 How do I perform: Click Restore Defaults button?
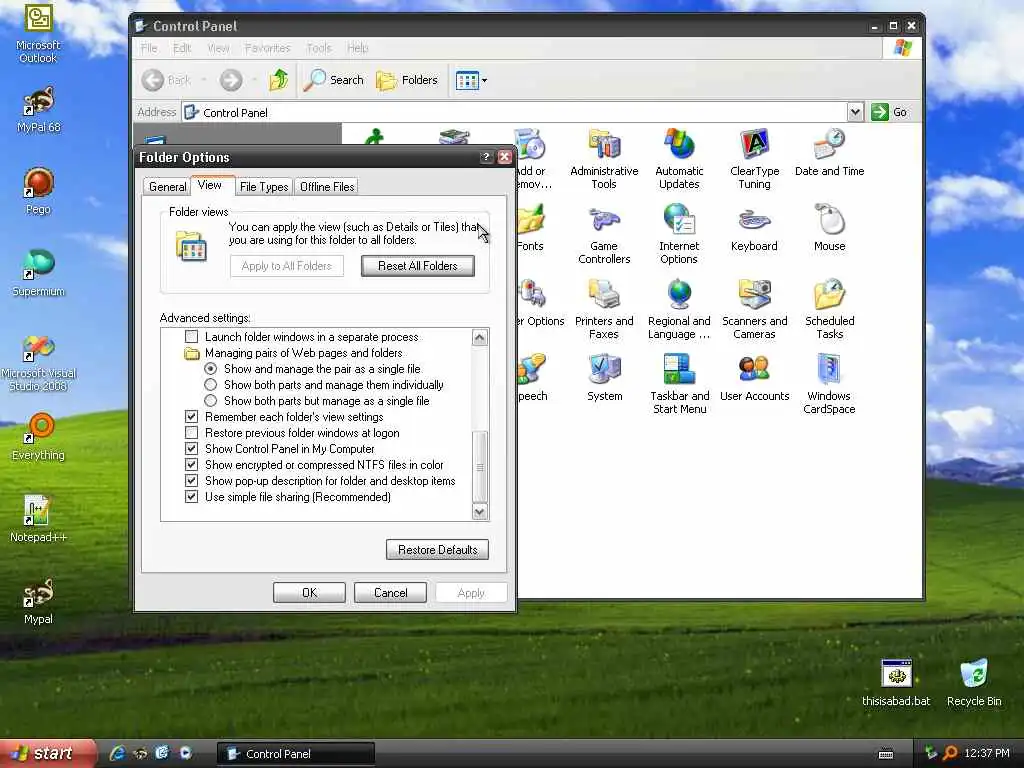pos(437,550)
